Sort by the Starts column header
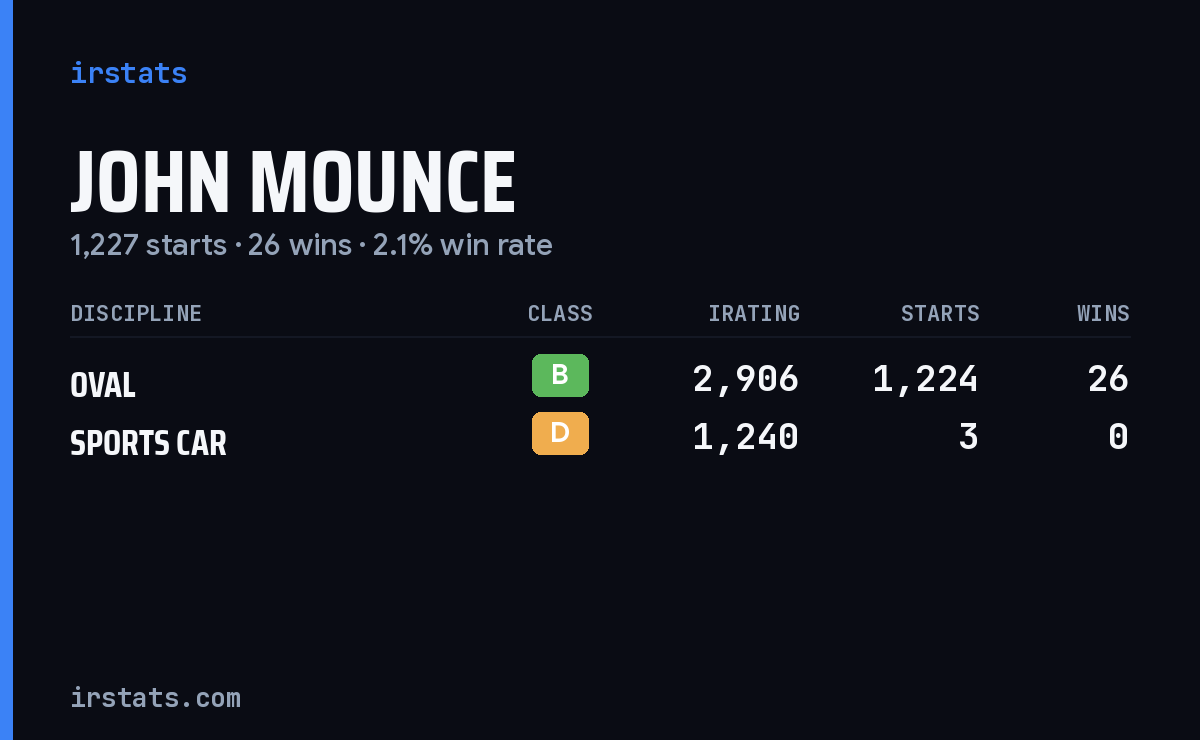 click(940, 313)
